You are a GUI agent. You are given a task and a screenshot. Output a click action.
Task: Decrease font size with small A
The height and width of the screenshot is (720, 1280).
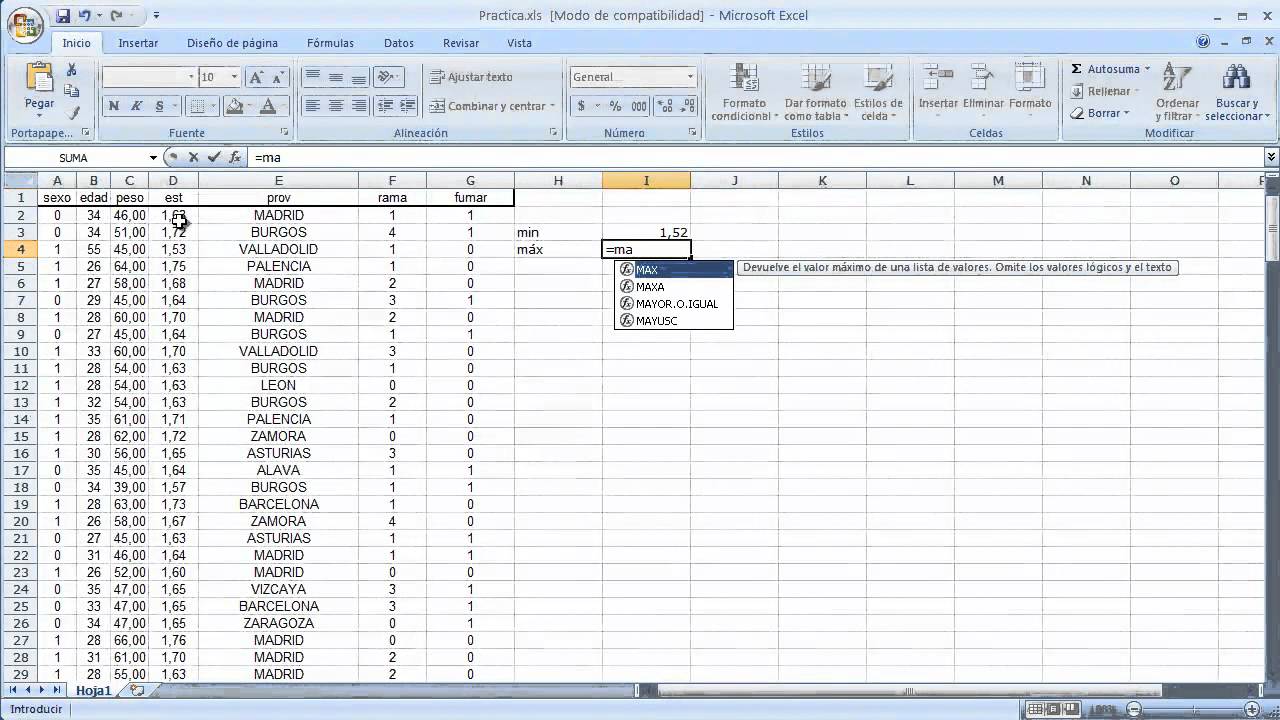(x=277, y=77)
